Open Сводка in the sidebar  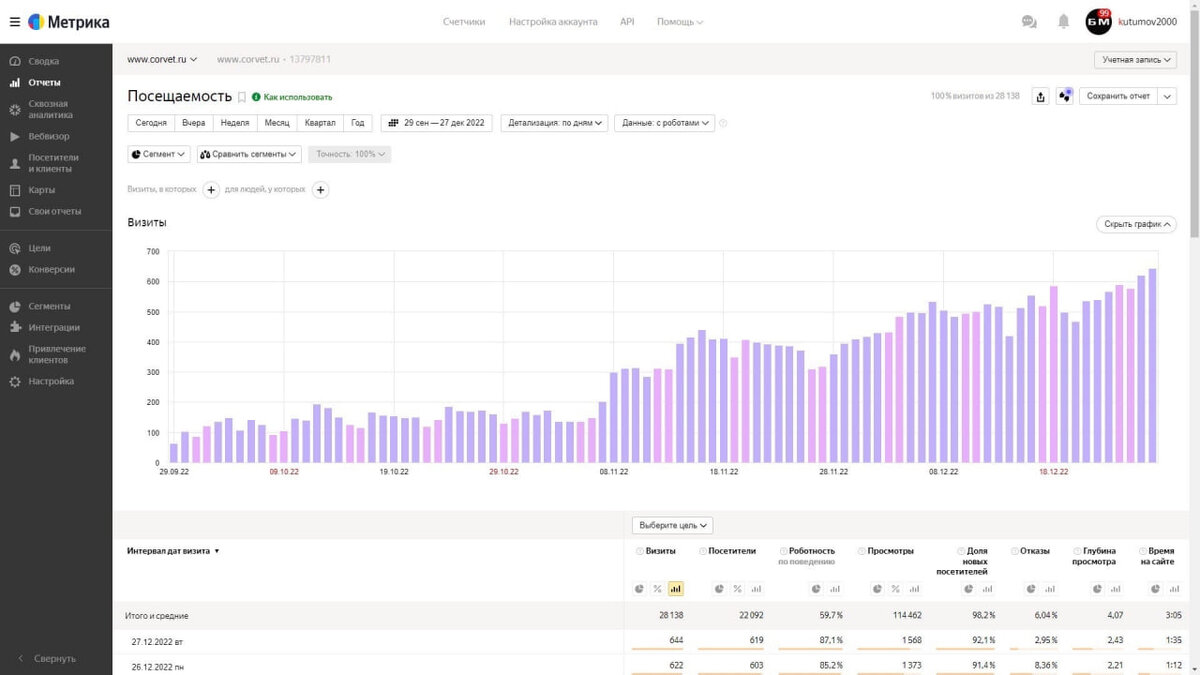tap(44, 61)
